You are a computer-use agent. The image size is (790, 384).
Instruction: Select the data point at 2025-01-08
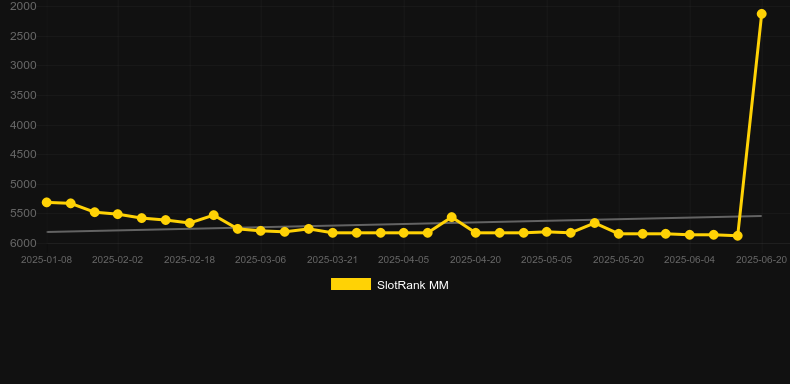[x=46, y=202]
